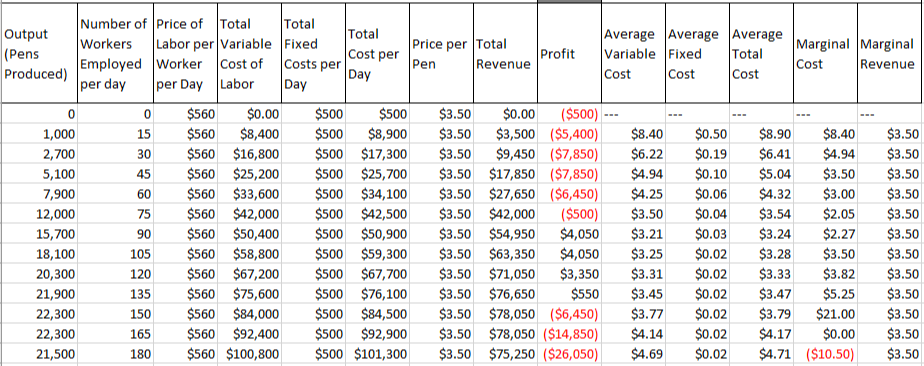Screen dimensions: 924x366
Task: Select the variable cost cell $58,800
Action: 249,254
